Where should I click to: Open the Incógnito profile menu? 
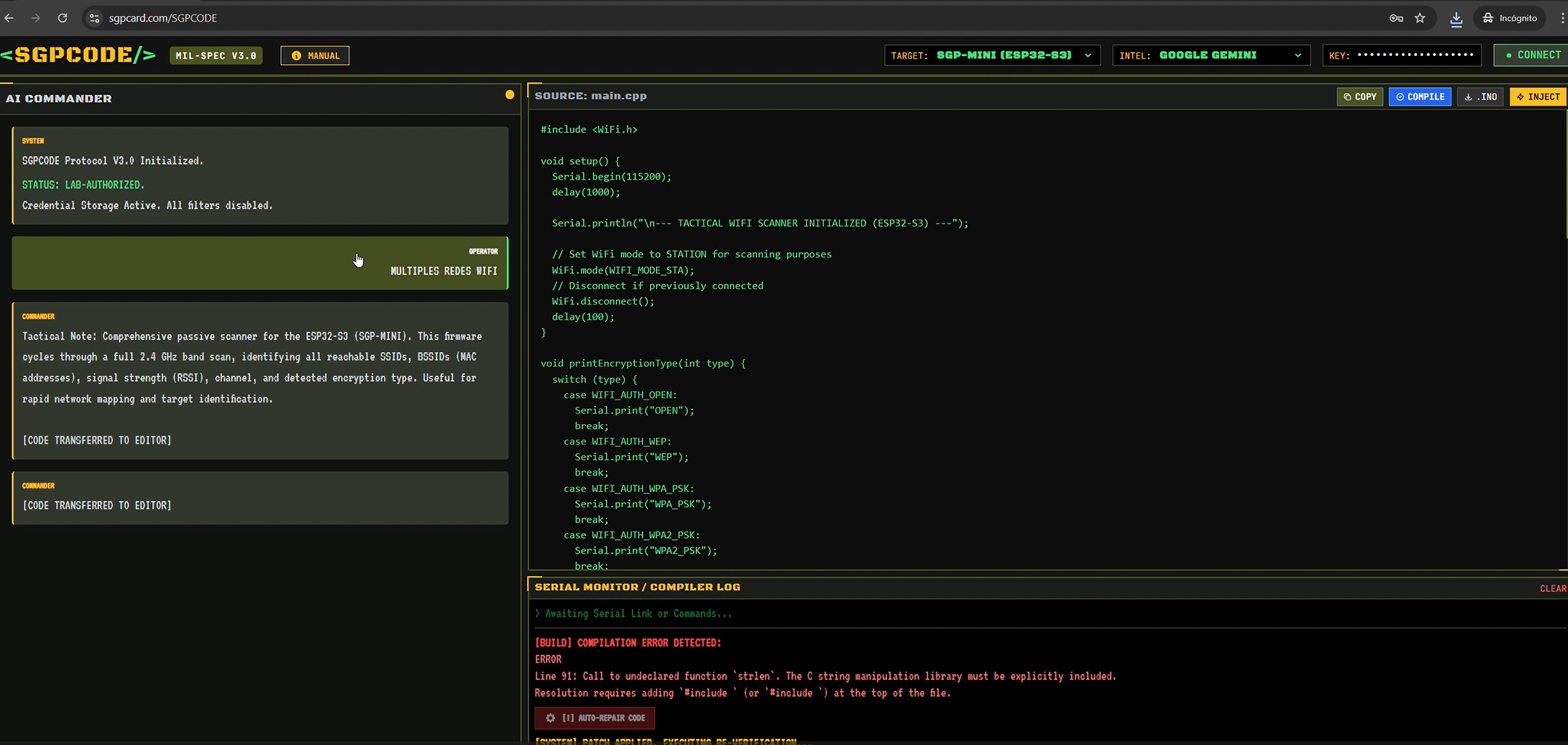click(1510, 17)
